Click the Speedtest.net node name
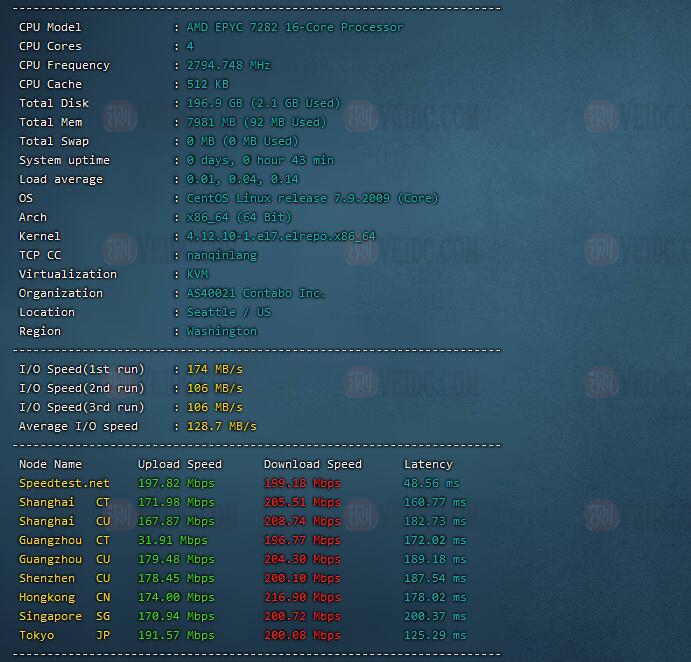 [64, 483]
